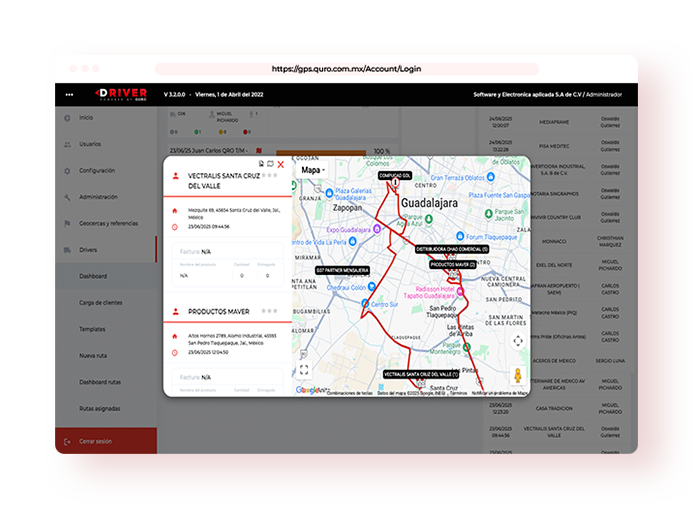Click the Gran Terraza Oblatos map pin

491,177
